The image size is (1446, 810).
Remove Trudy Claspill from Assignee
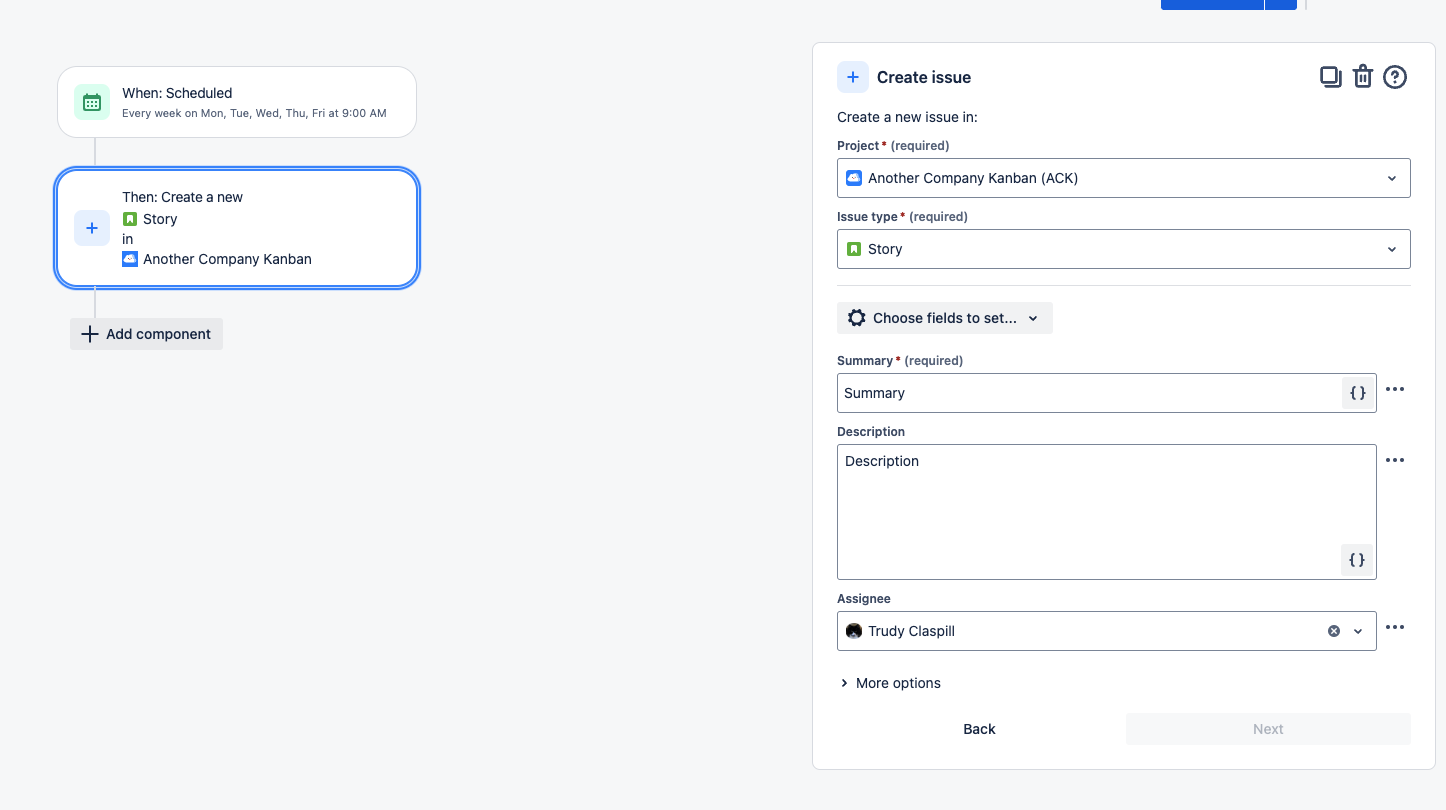(1333, 630)
